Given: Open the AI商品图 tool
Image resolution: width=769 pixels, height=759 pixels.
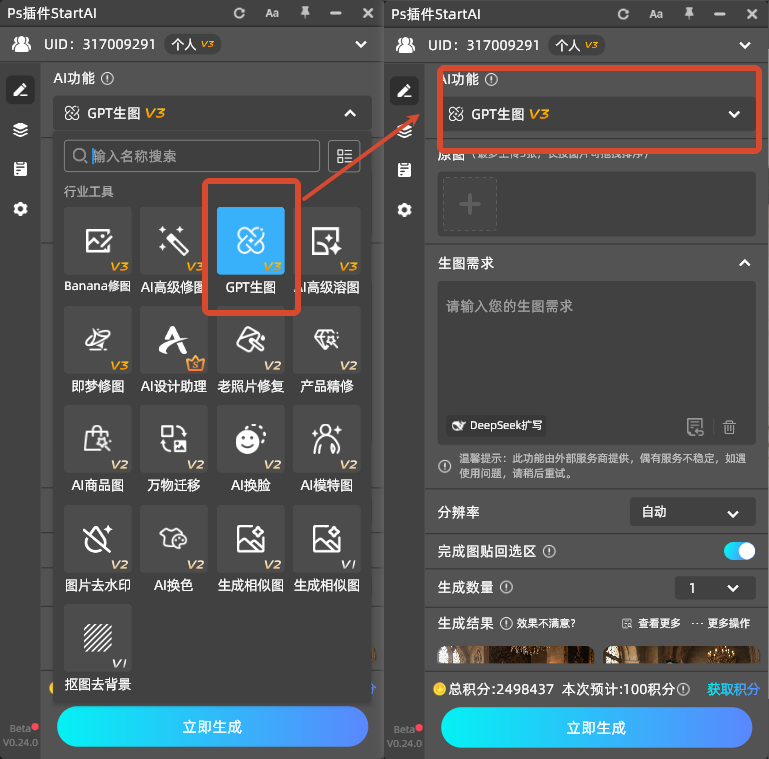Looking at the screenshot, I should (x=98, y=439).
